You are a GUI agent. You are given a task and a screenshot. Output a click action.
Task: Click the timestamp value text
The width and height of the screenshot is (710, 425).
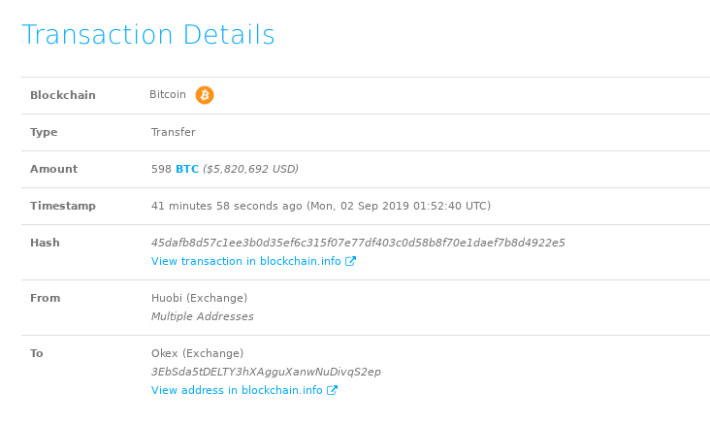coord(321,206)
